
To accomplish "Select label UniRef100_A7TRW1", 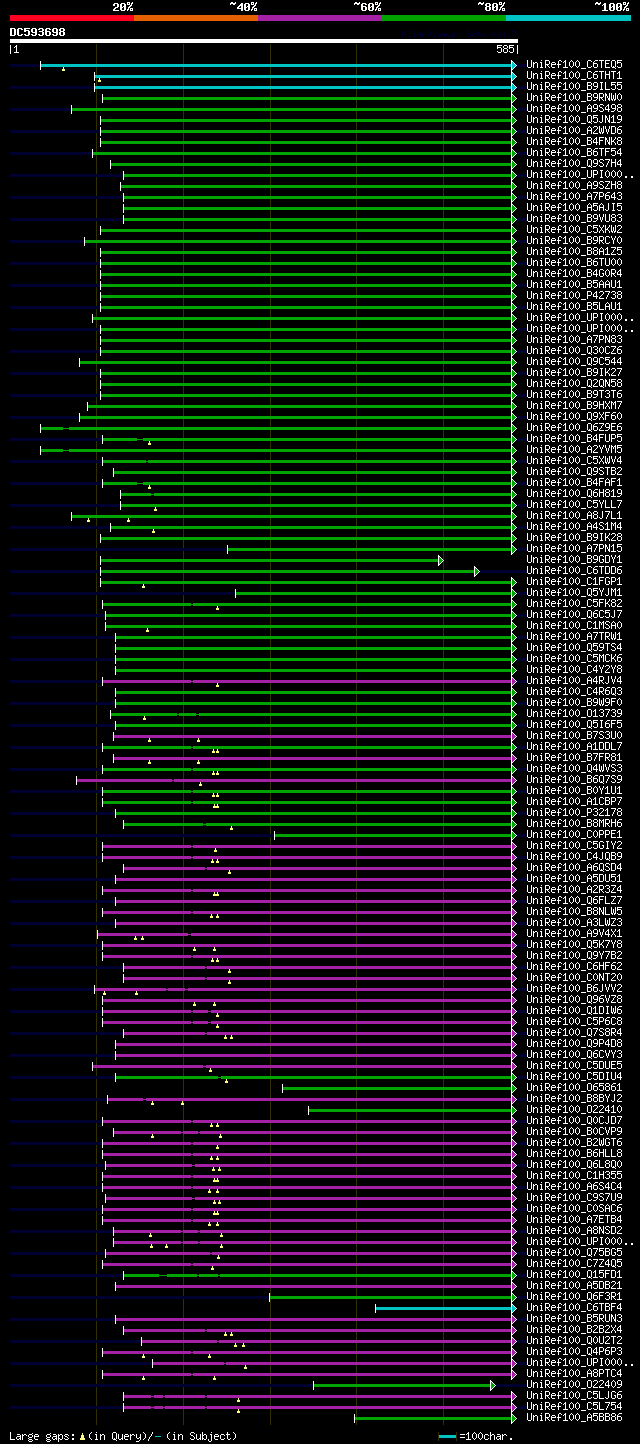I will tap(574, 636).
